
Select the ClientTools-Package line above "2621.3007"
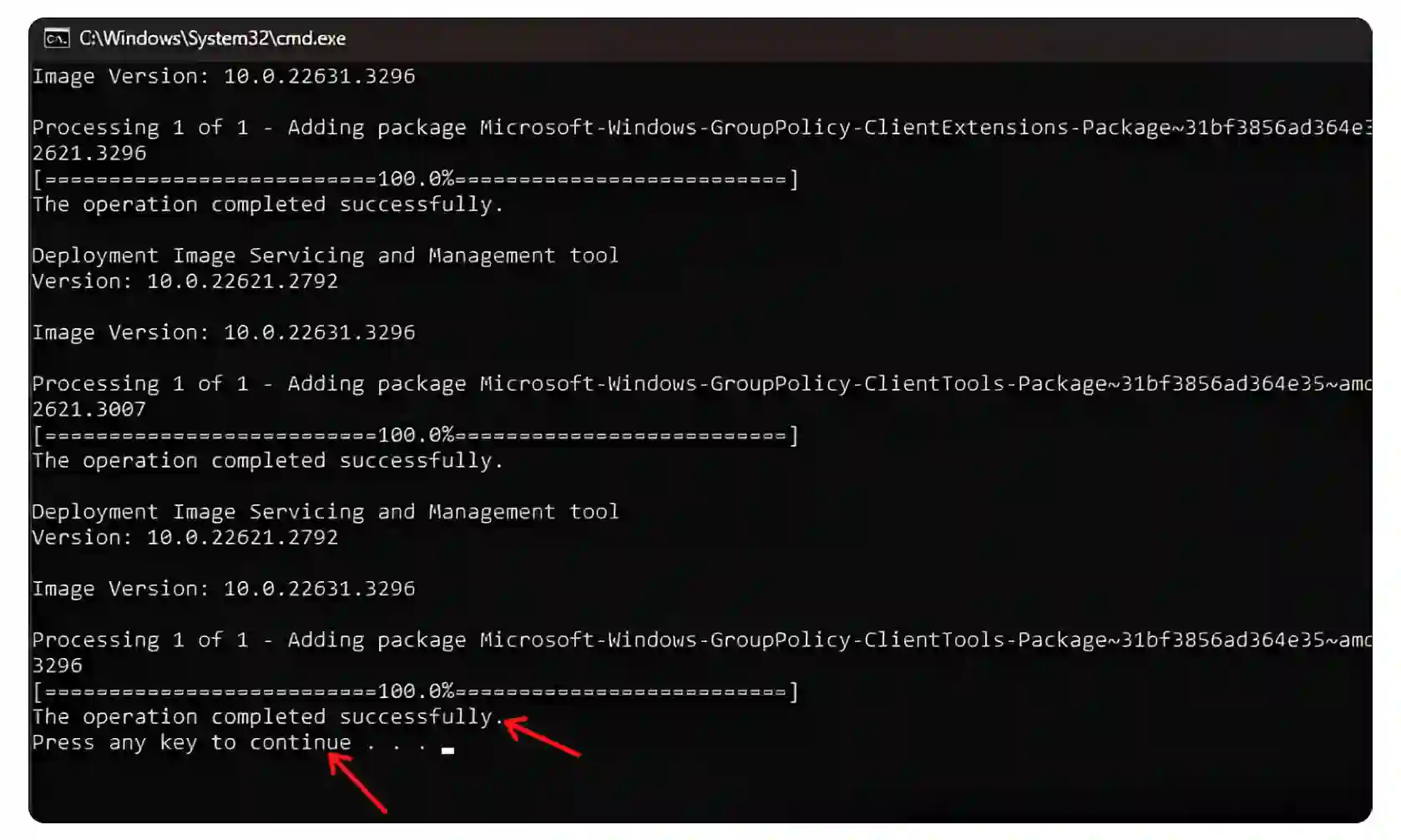click(x=701, y=384)
